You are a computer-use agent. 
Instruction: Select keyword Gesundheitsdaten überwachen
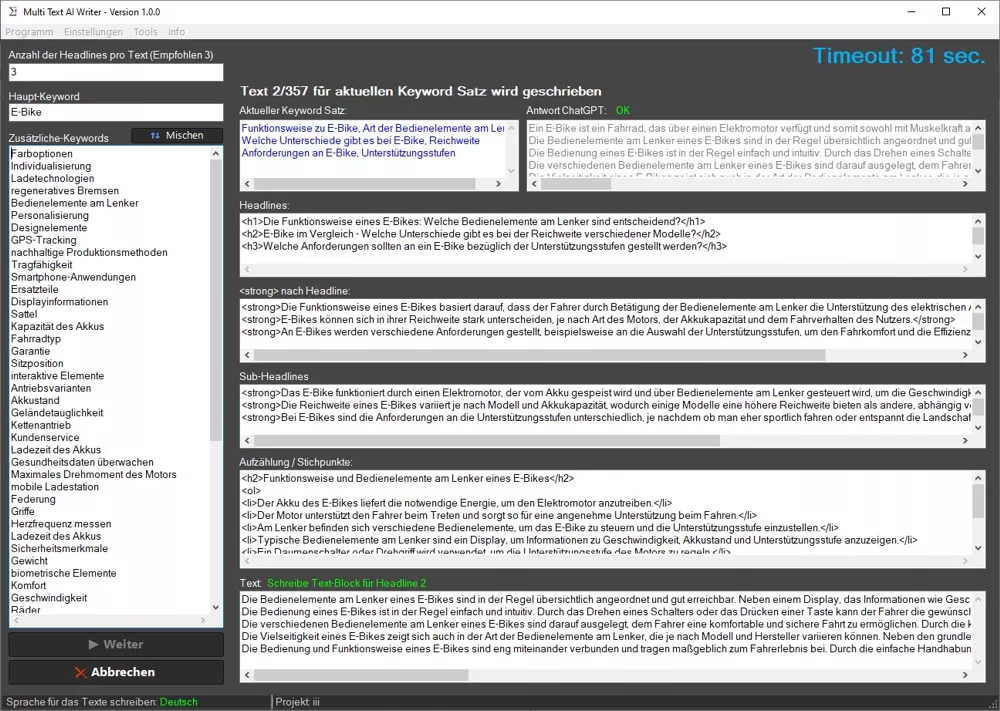coord(82,462)
